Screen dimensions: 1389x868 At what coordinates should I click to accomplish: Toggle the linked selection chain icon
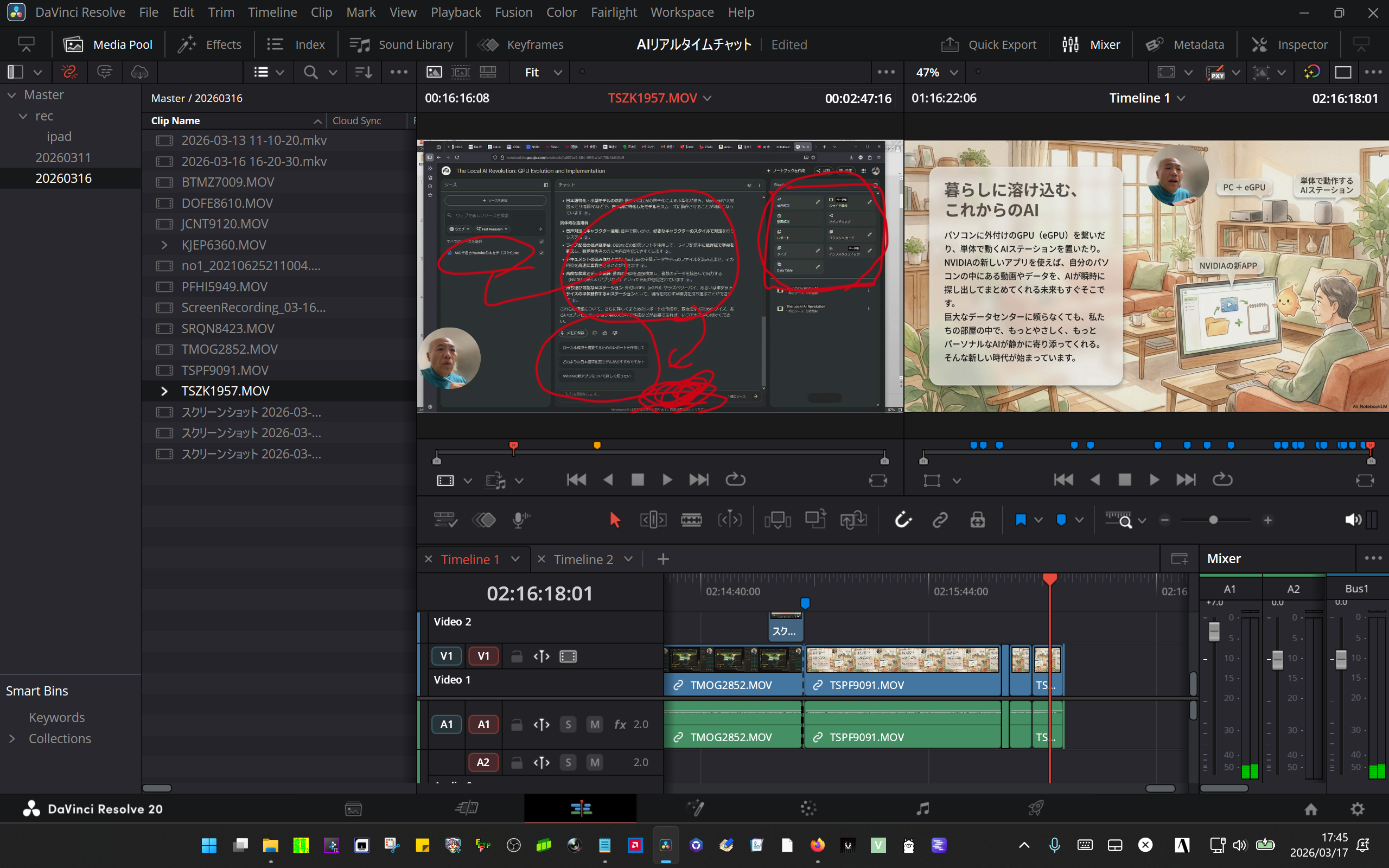(940, 520)
